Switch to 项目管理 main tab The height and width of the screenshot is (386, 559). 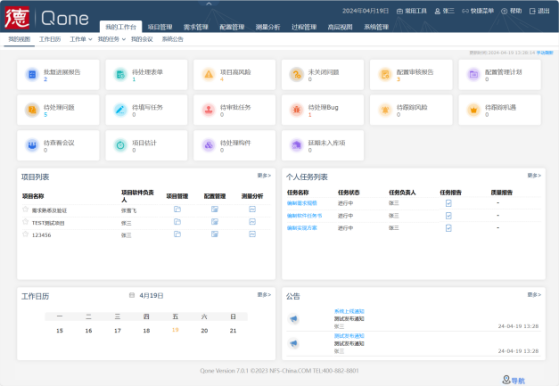(160, 27)
